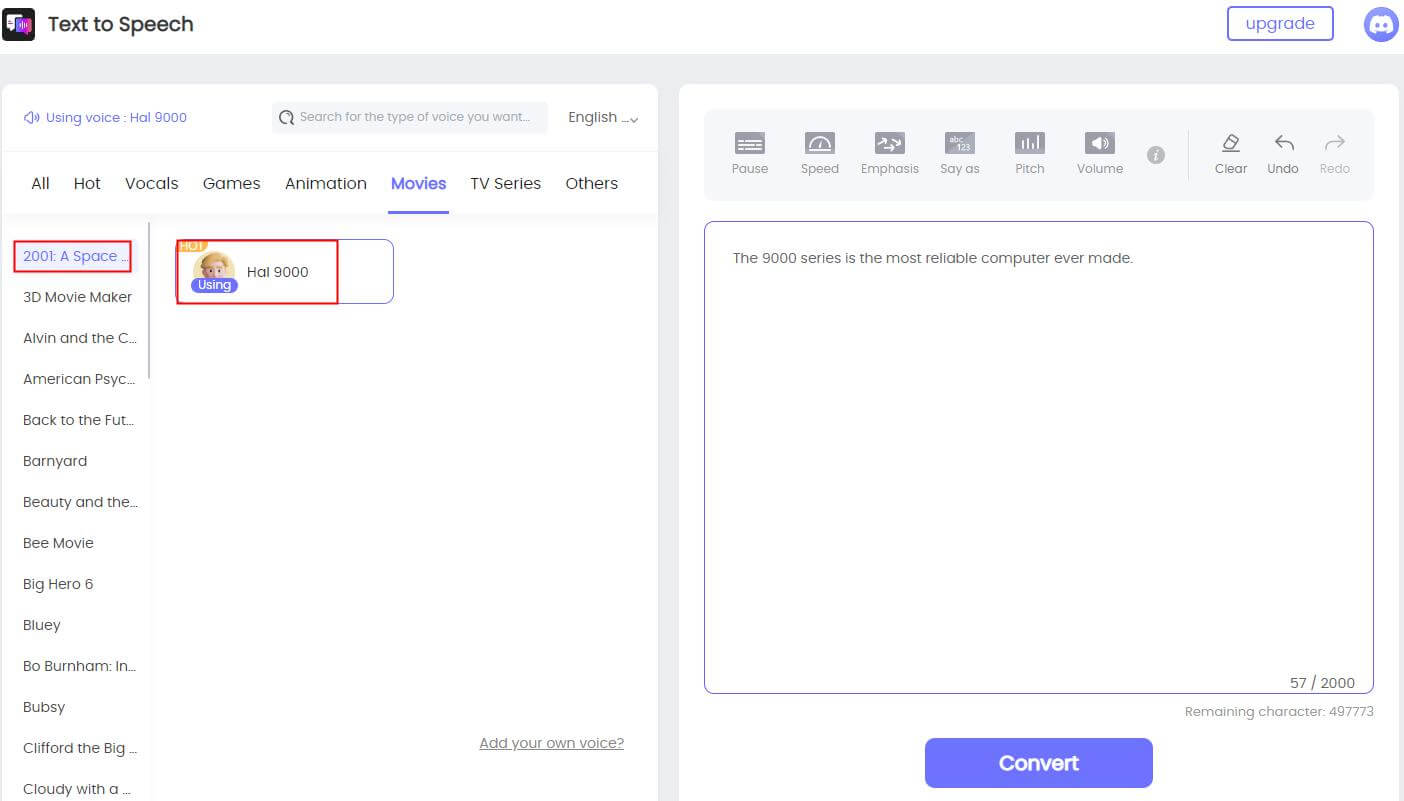Select American Psyc... entry
This screenshot has width=1404, height=801.
coord(79,379)
